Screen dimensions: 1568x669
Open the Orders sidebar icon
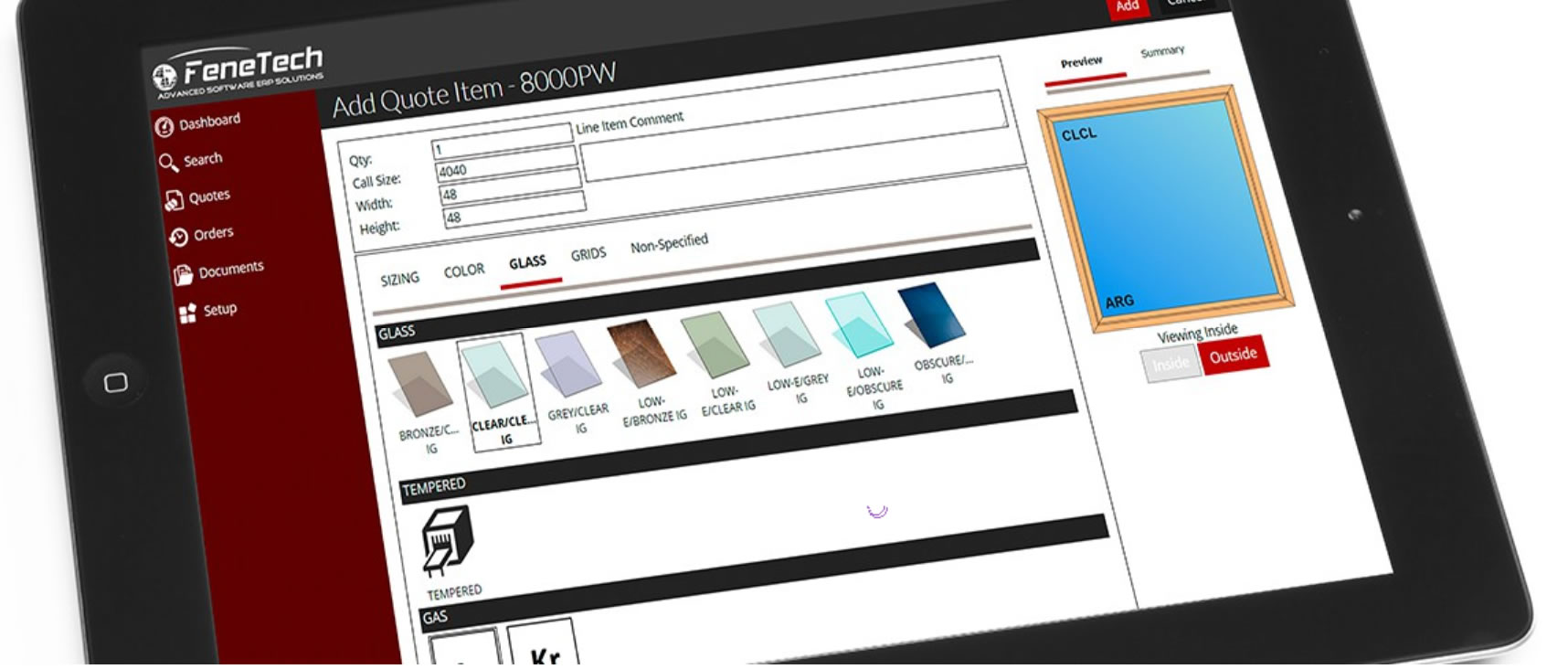point(178,238)
